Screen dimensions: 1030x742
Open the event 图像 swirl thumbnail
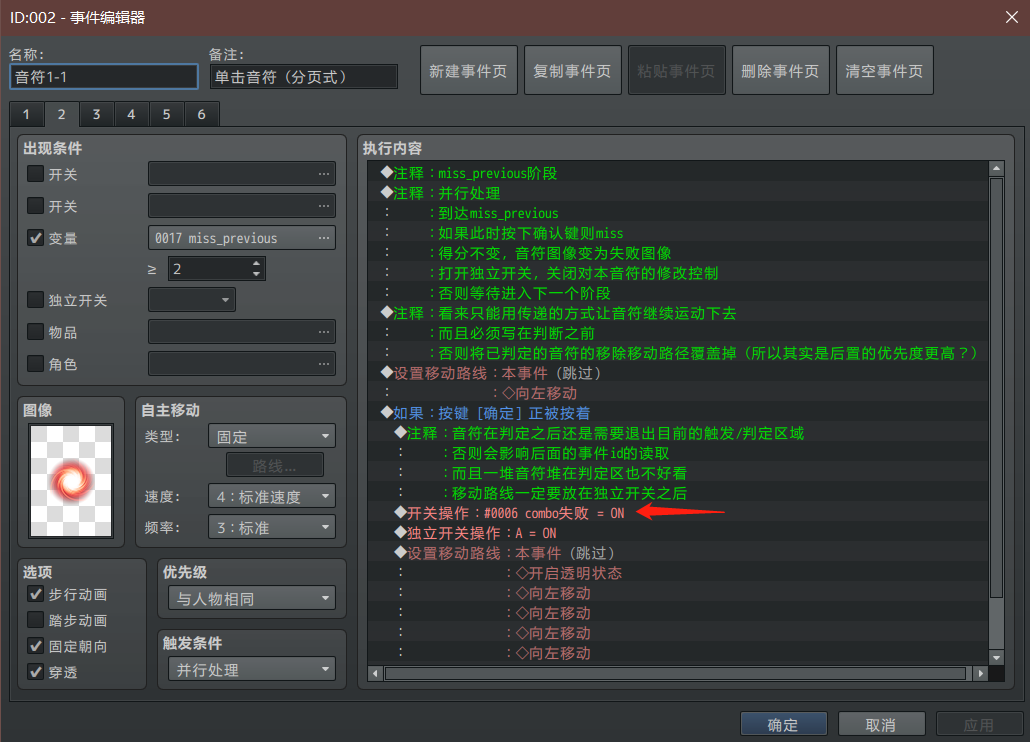(x=71, y=481)
